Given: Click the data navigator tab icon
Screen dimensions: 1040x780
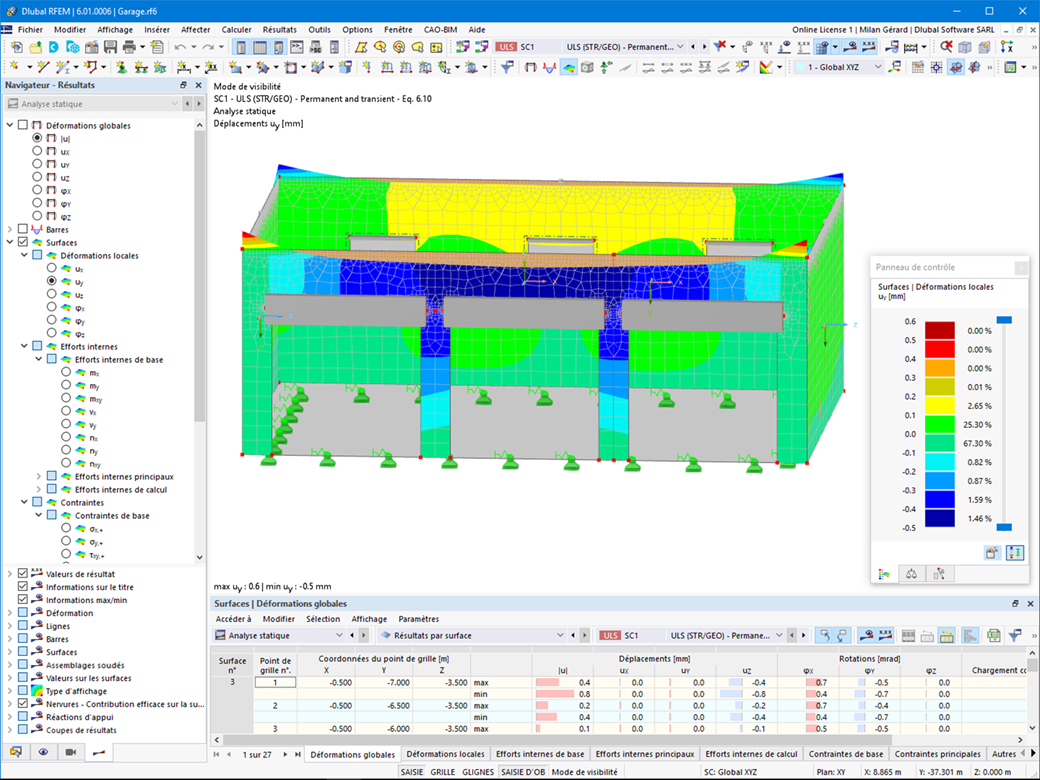Looking at the screenshot, I should (15, 752).
